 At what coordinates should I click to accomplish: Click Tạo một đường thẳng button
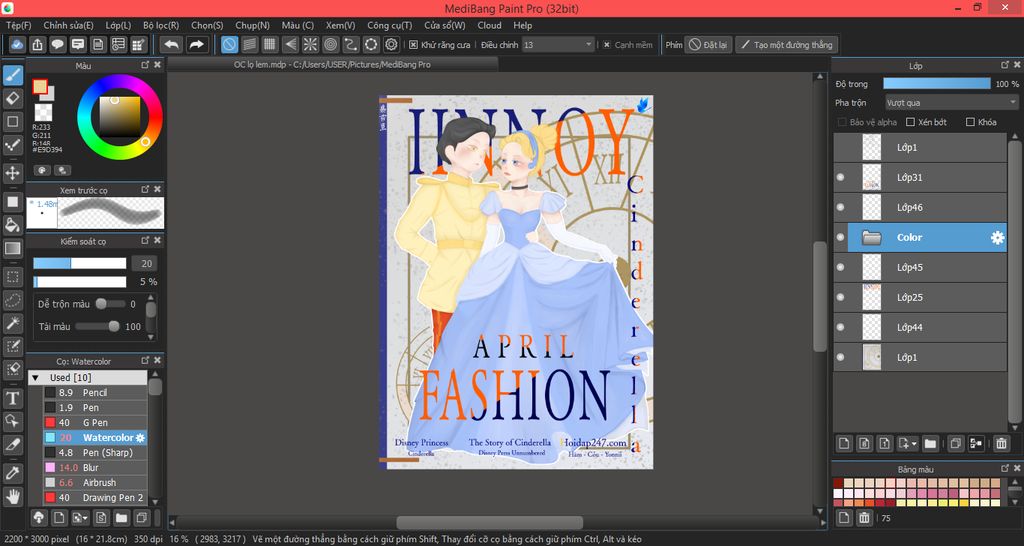pos(786,45)
